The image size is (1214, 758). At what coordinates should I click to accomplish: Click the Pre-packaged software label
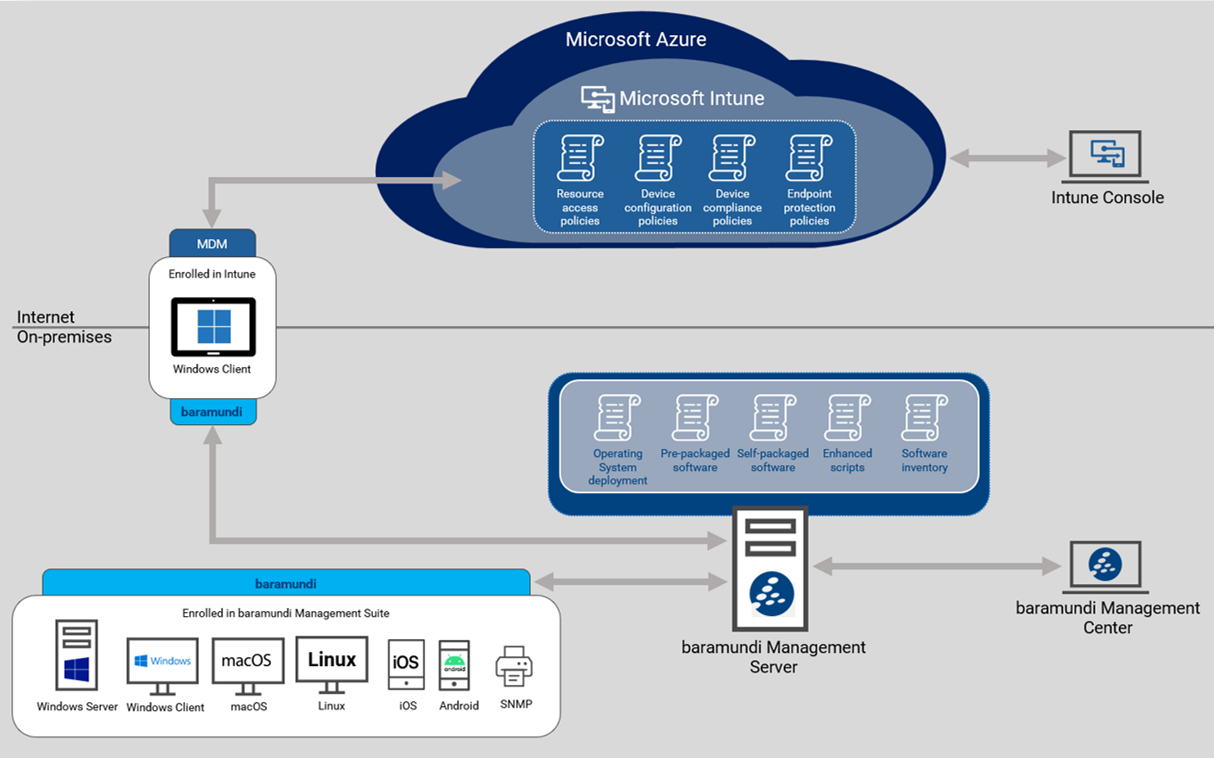pos(695,460)
